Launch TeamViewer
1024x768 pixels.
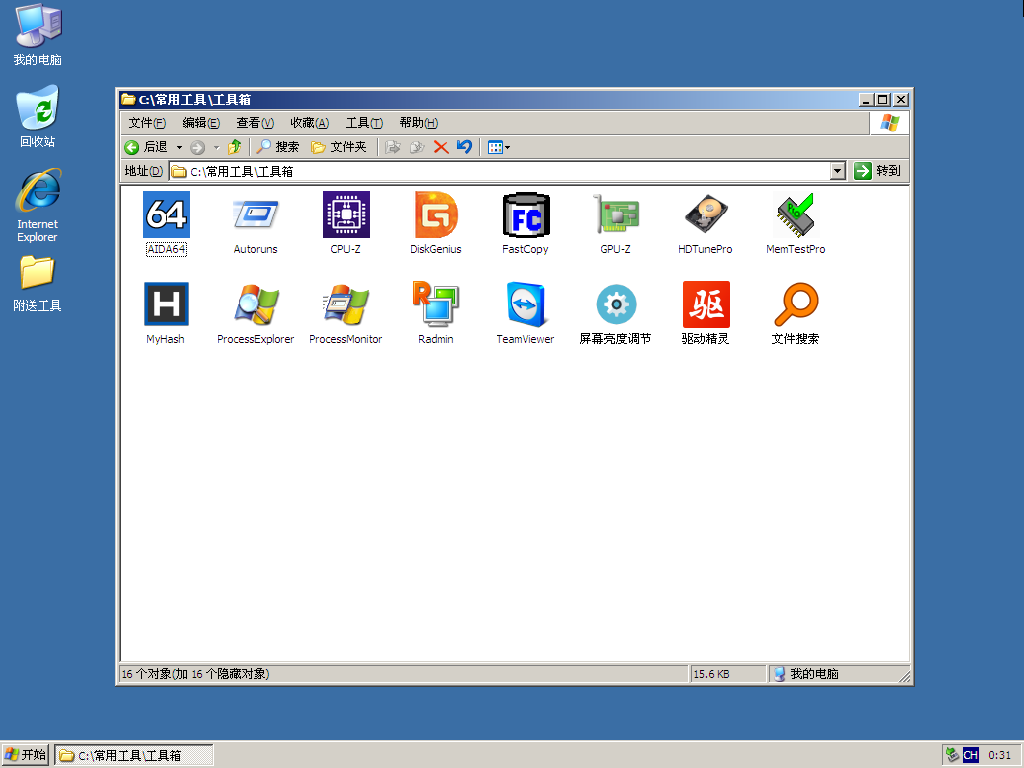(x=525, y=305)
